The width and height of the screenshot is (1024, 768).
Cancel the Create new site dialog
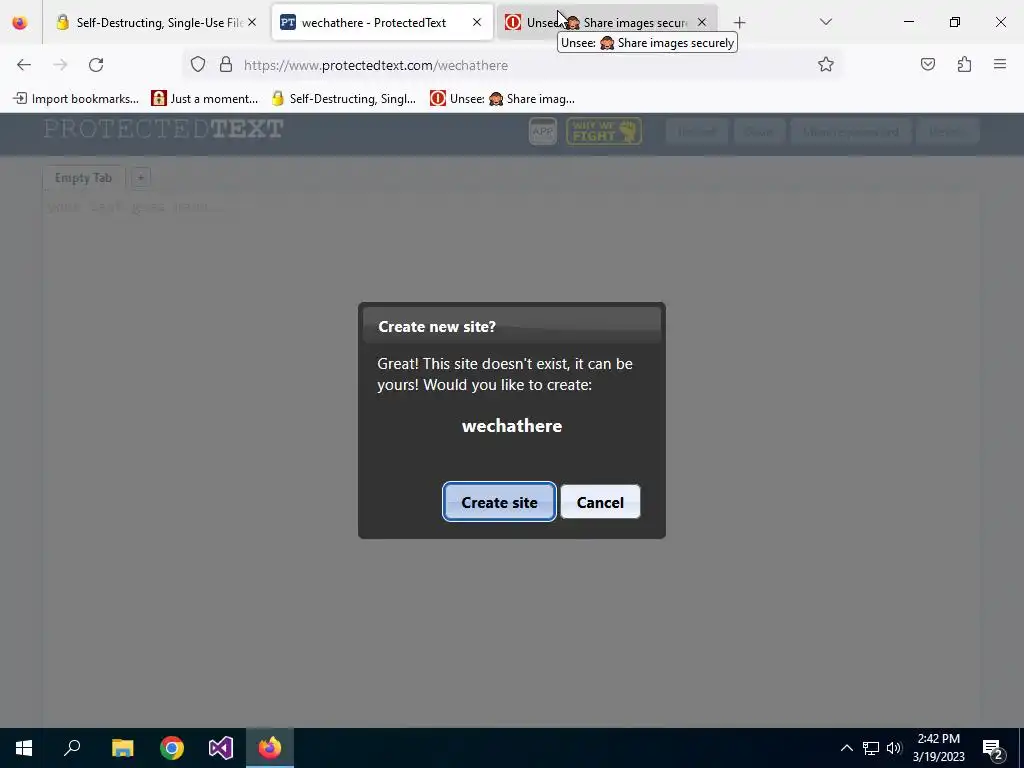point(600,502)
